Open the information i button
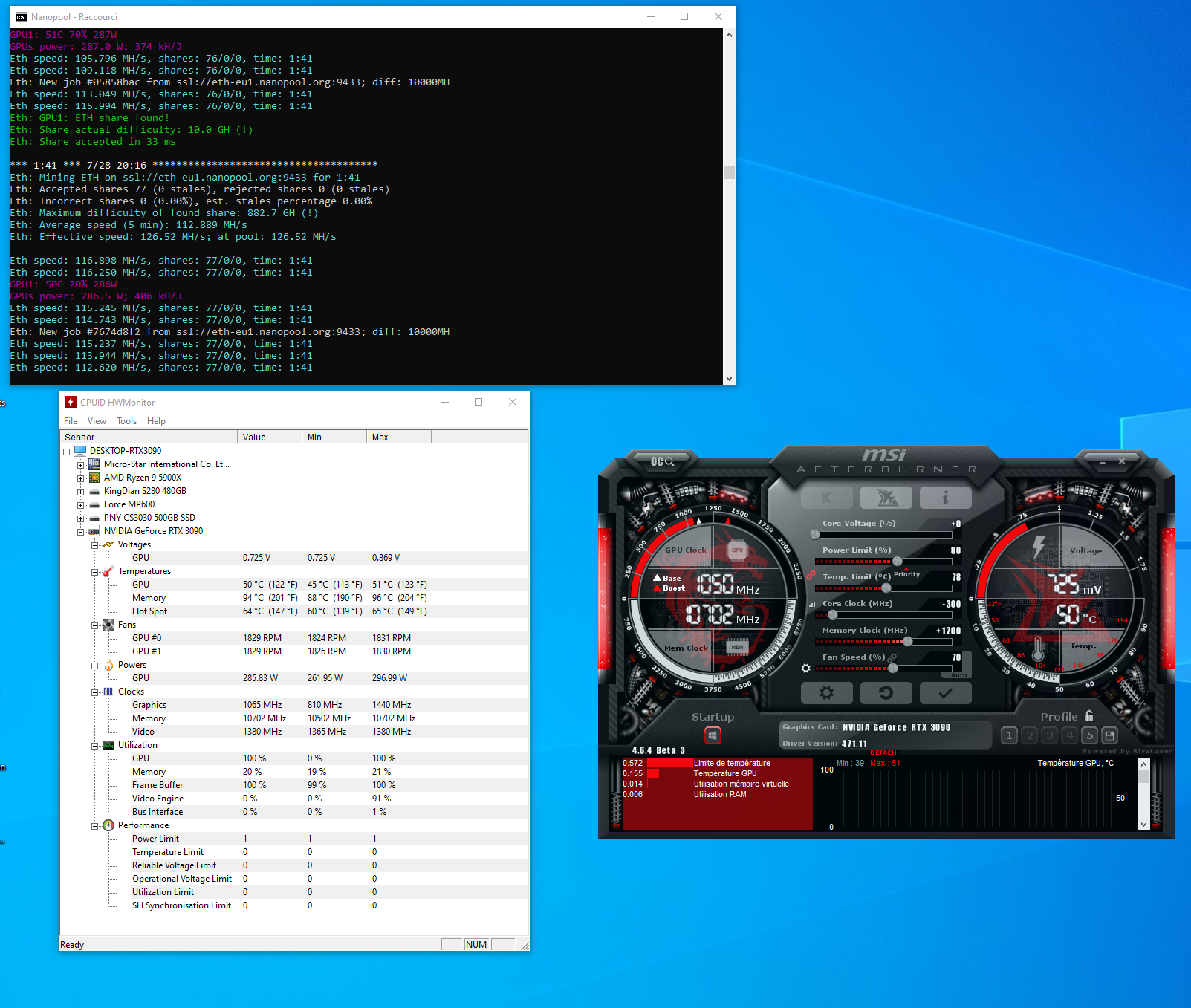The width and height of the screenshot is (1191, 1008). point(945,498)
